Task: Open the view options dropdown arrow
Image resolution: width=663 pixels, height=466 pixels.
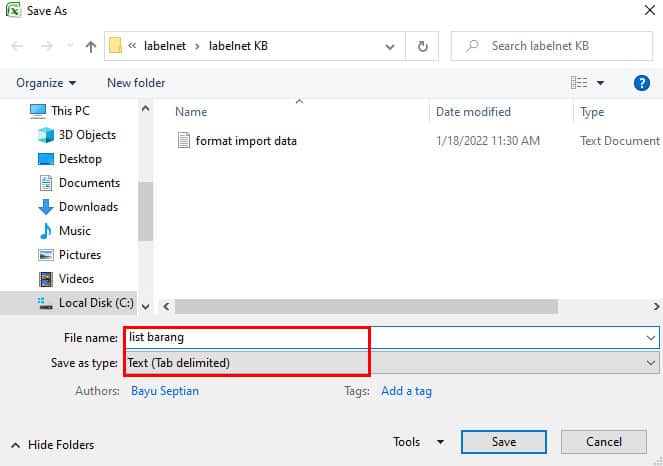Action: pos(600,83)
